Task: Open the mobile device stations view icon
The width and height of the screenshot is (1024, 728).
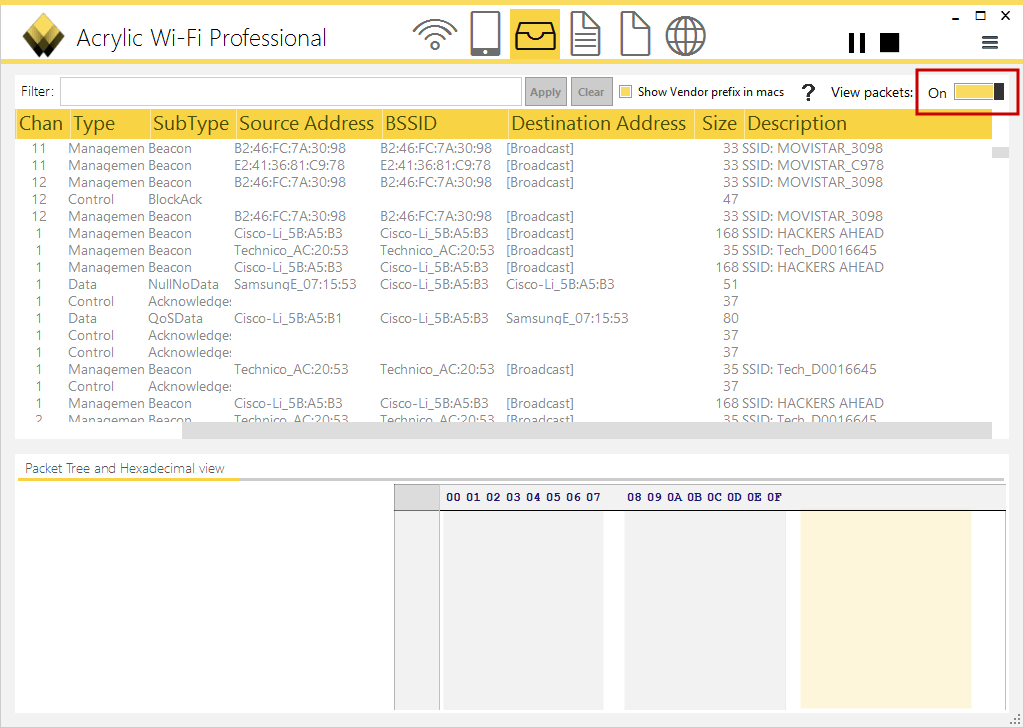Action: pos(485,34)
